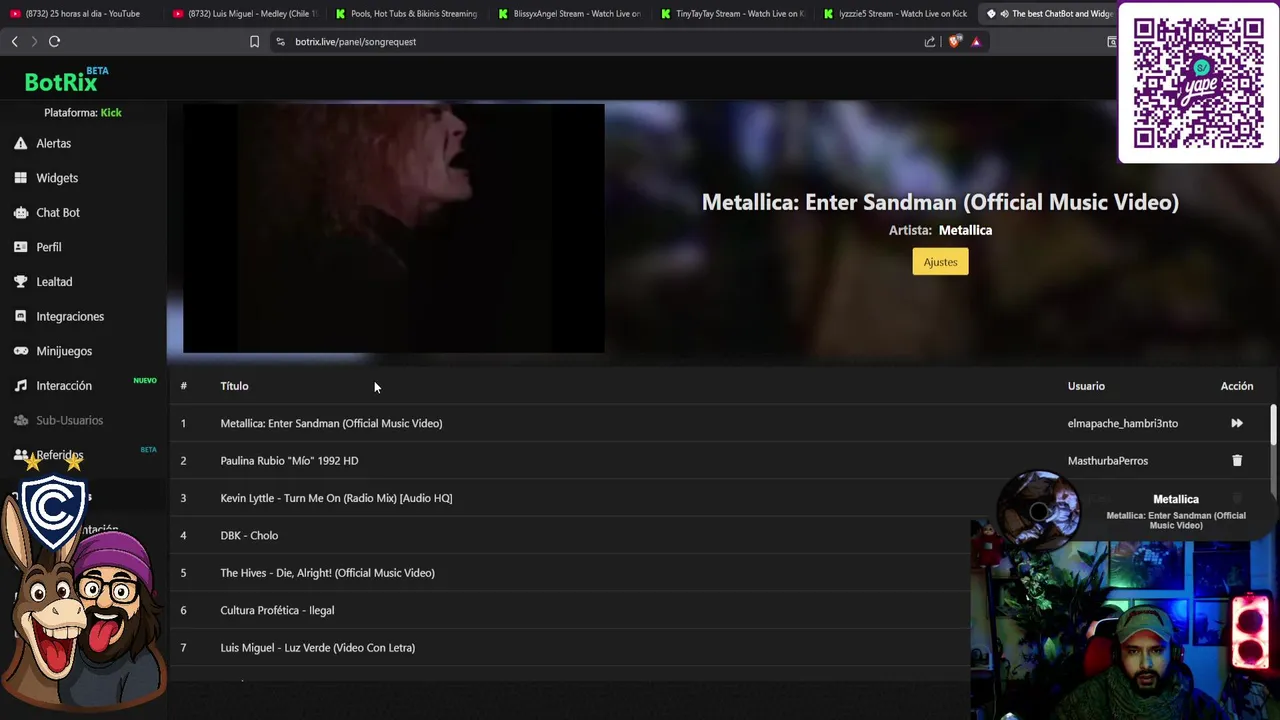
Task: Open the Referidos section
Action: pyautogui.click(x=59, y=455)
